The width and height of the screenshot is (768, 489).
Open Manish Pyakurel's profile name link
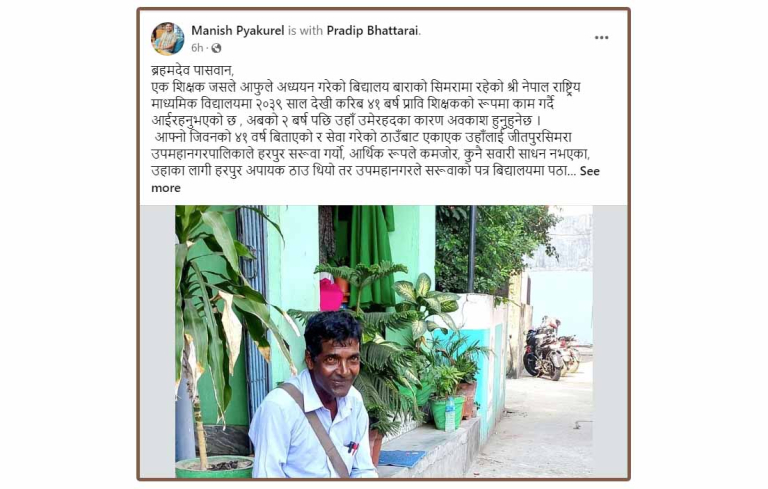click(x=238, y=31)
